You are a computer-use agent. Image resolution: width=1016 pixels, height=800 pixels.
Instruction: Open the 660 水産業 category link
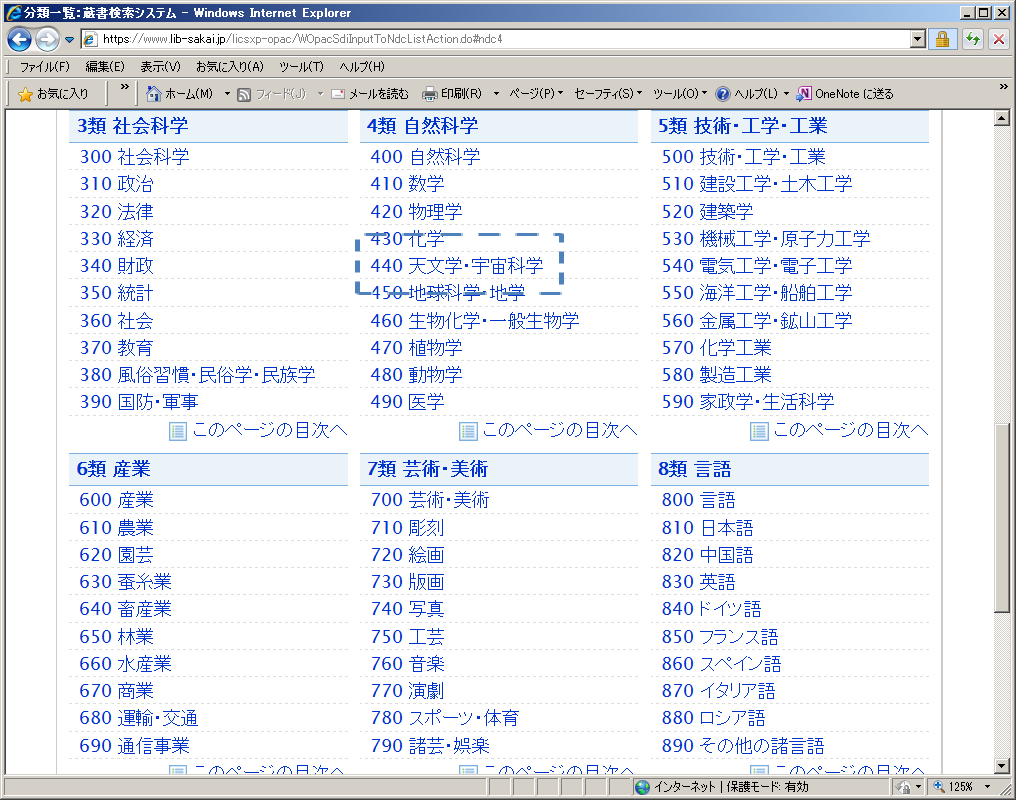point(126,664)
